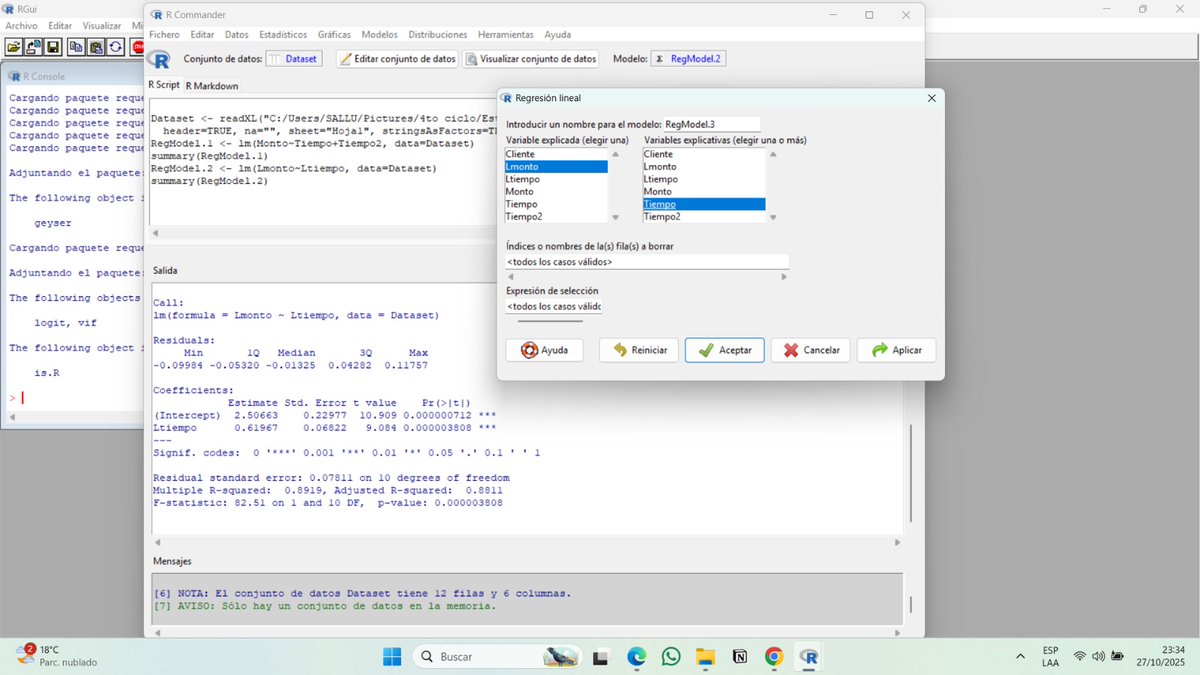Select Monto in Variables explicativas list
Viewport: 1200px width, 675px height.
704,191
